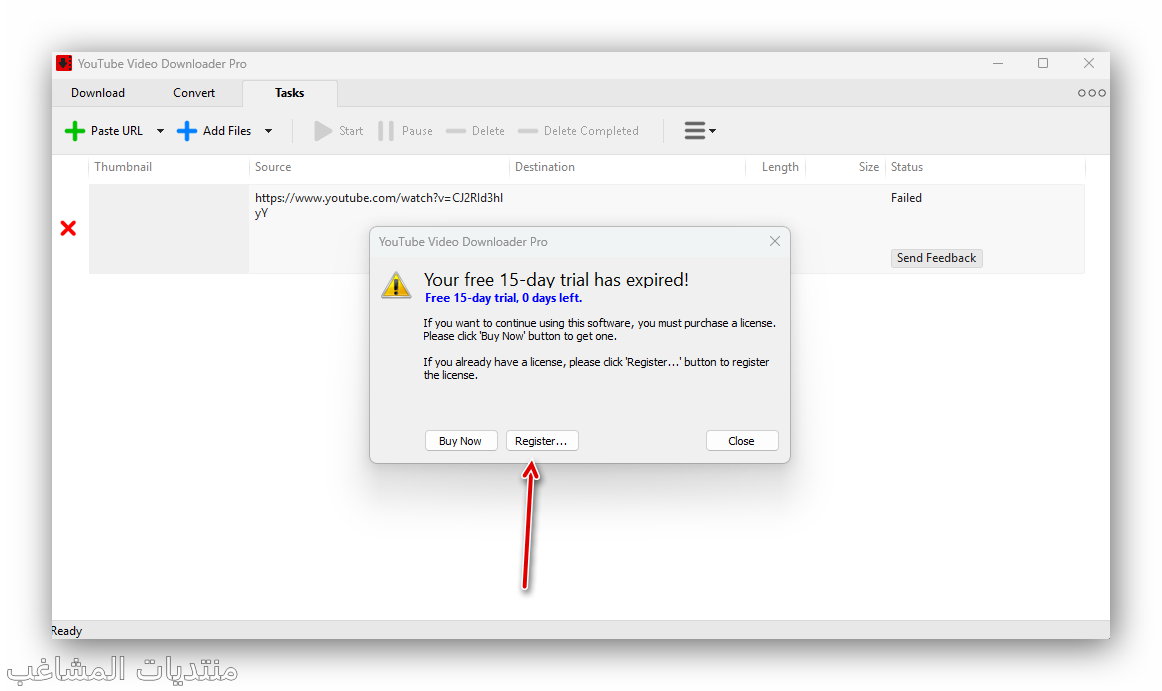Click the Close button in dialog
1162x691 pixels.
[x=742, y=441]
